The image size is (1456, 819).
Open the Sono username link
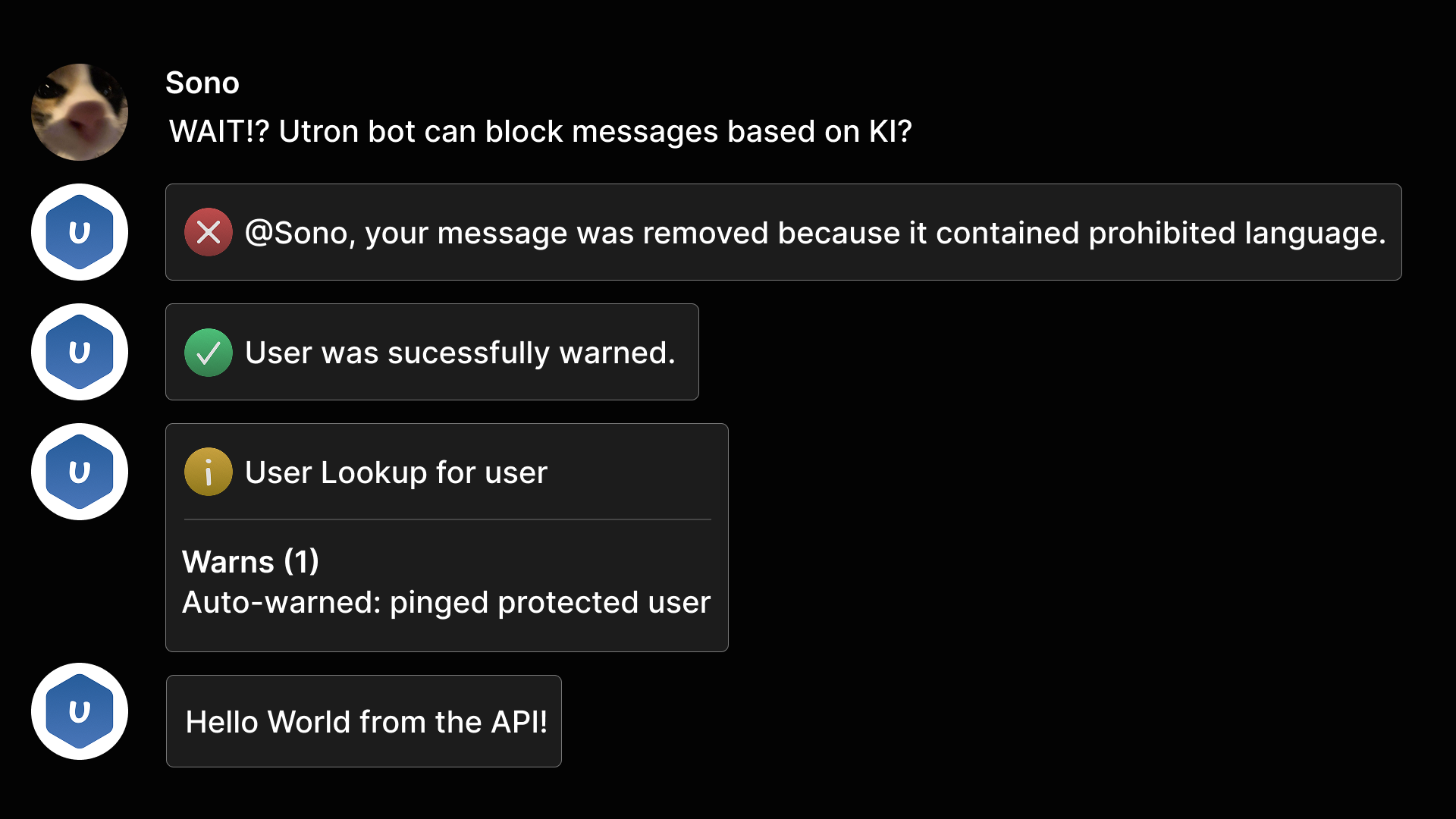202,83
